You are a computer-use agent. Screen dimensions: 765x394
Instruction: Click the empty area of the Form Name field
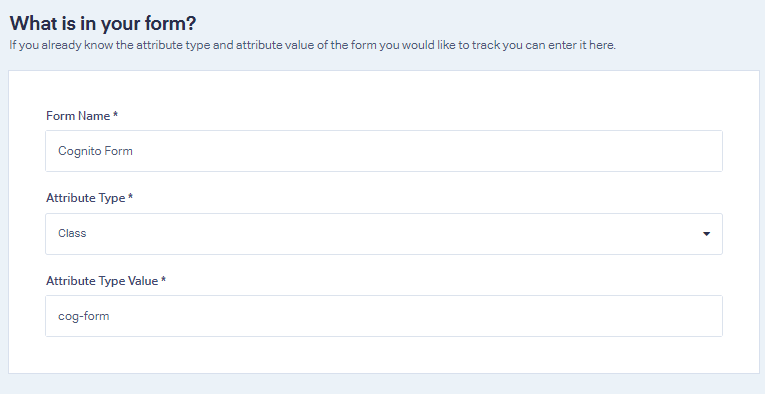point(429,151)
